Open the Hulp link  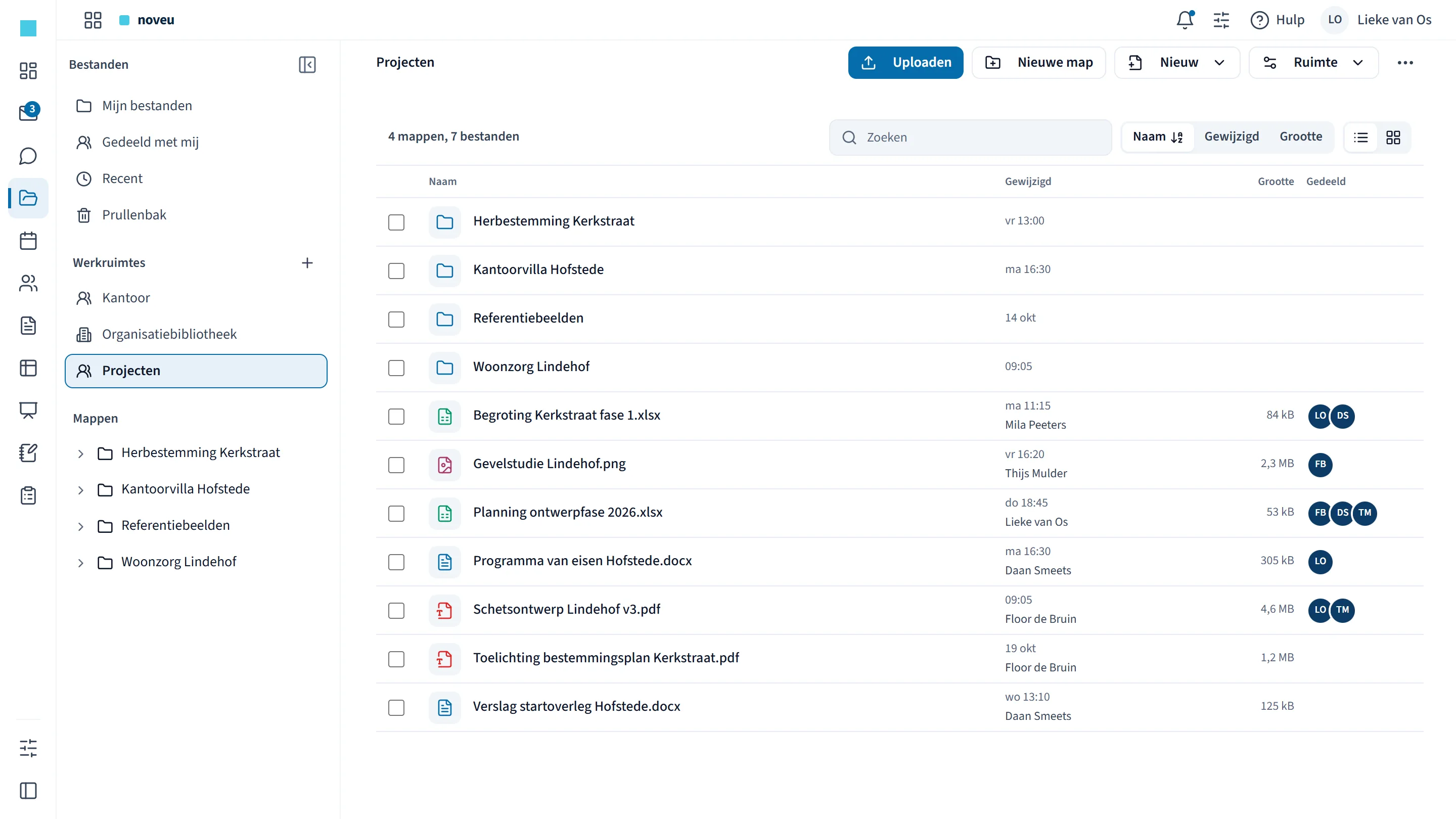coord(1277,20)
